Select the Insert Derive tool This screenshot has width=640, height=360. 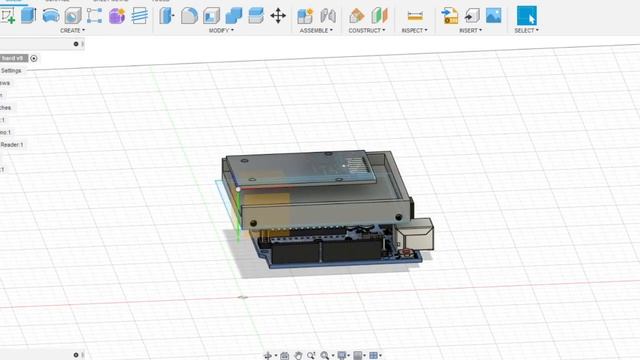tap(450, 16)
